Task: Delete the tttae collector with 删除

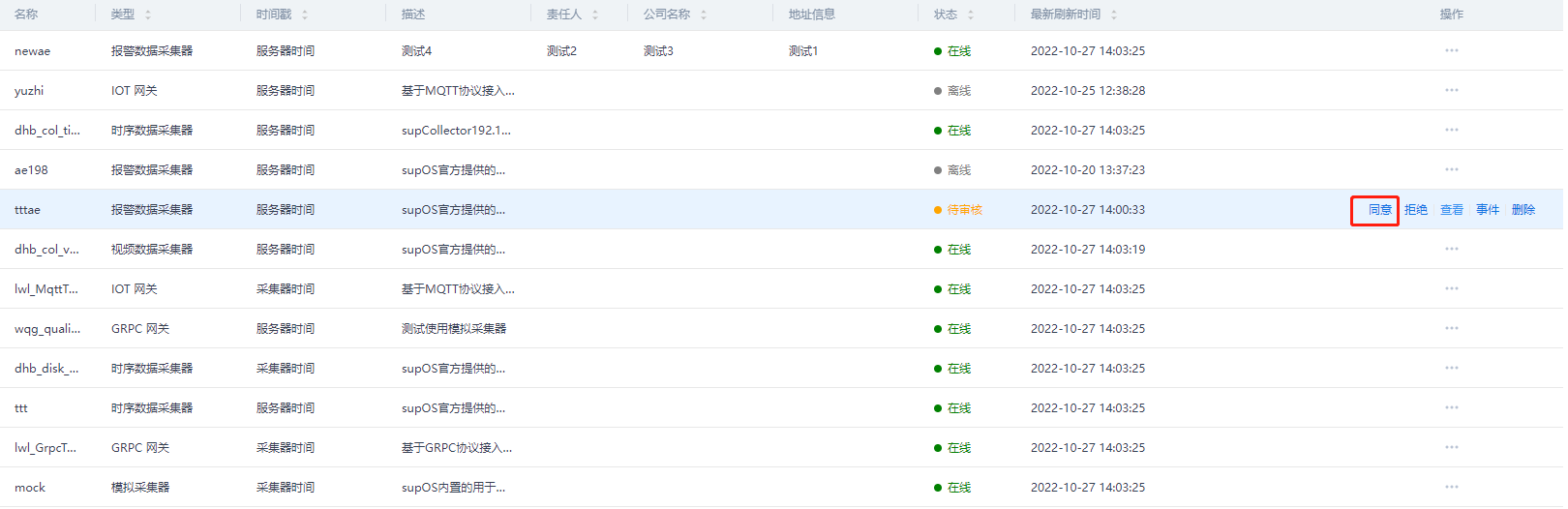Action: [1523, 210]
